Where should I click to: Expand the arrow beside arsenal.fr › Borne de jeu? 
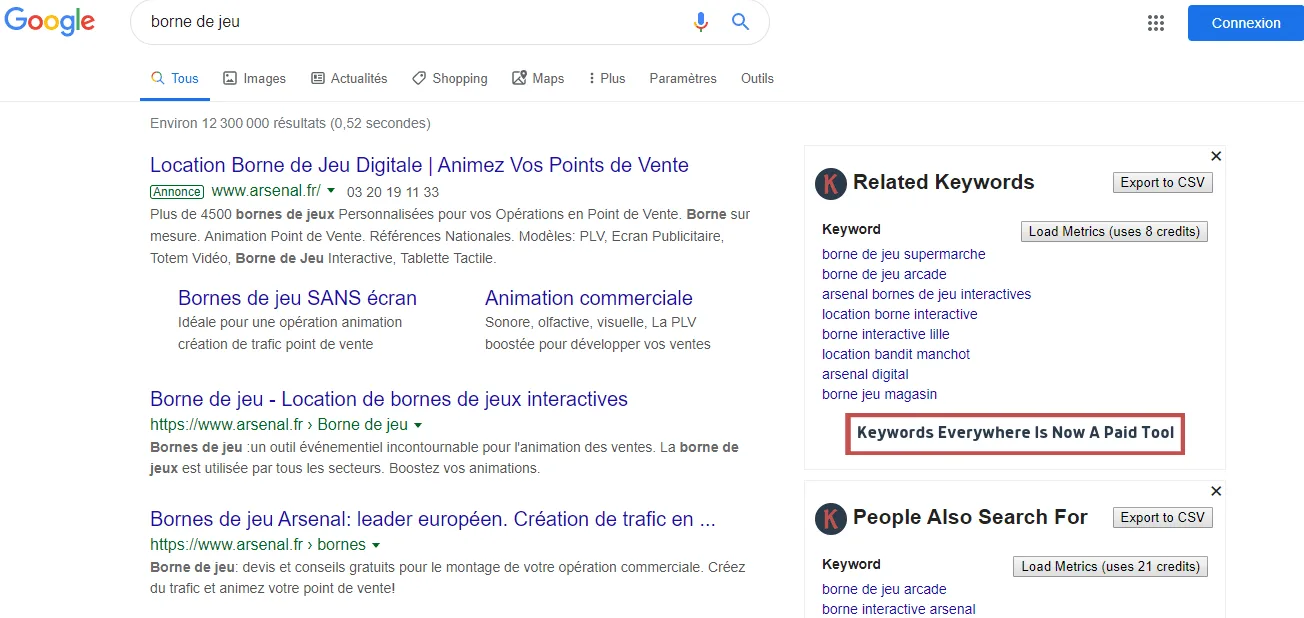click(418, 425)
